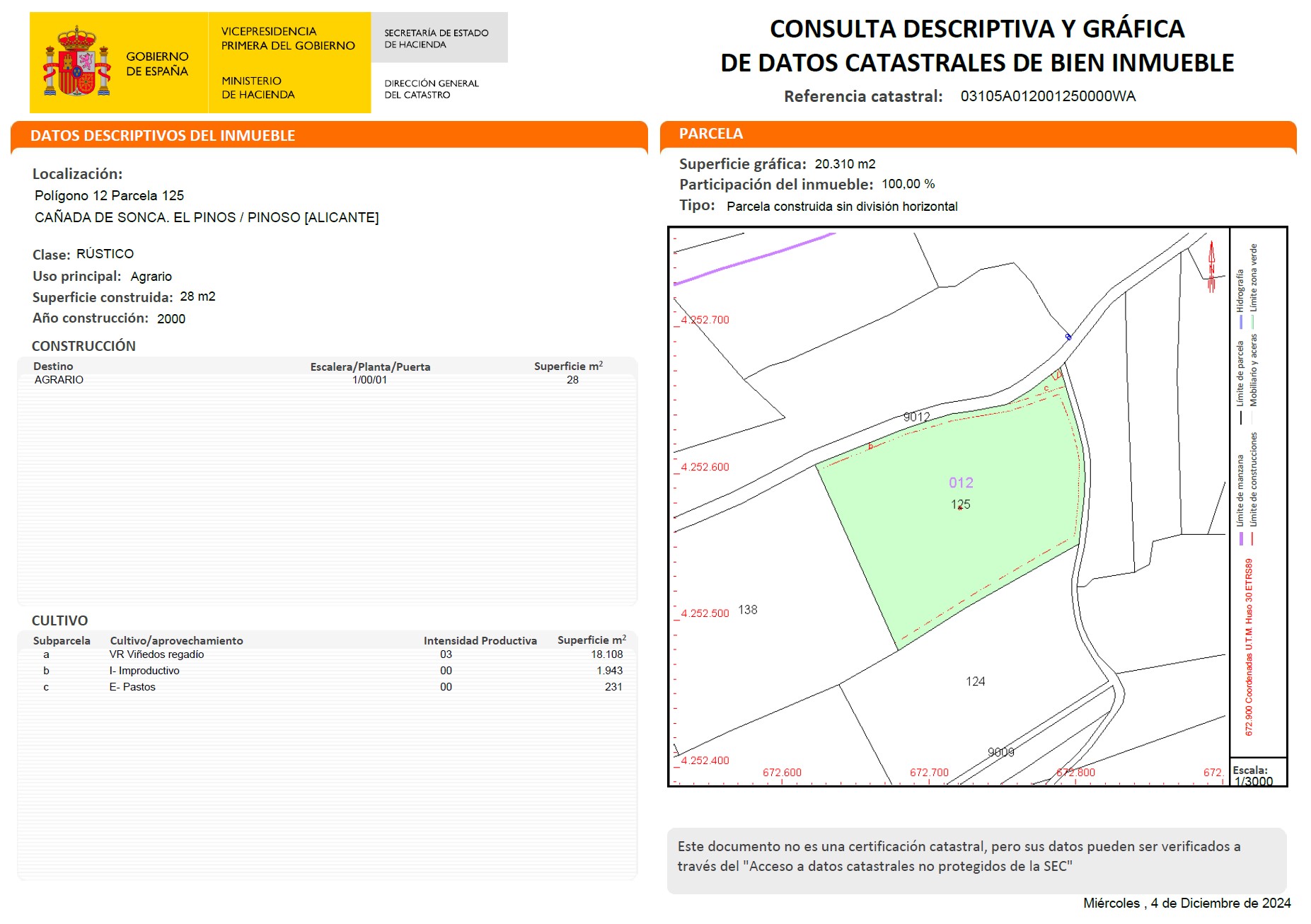The image size is (1311, 924).
Task: Click surface value '1.943' for Improductivo
Action: (610, 671)
